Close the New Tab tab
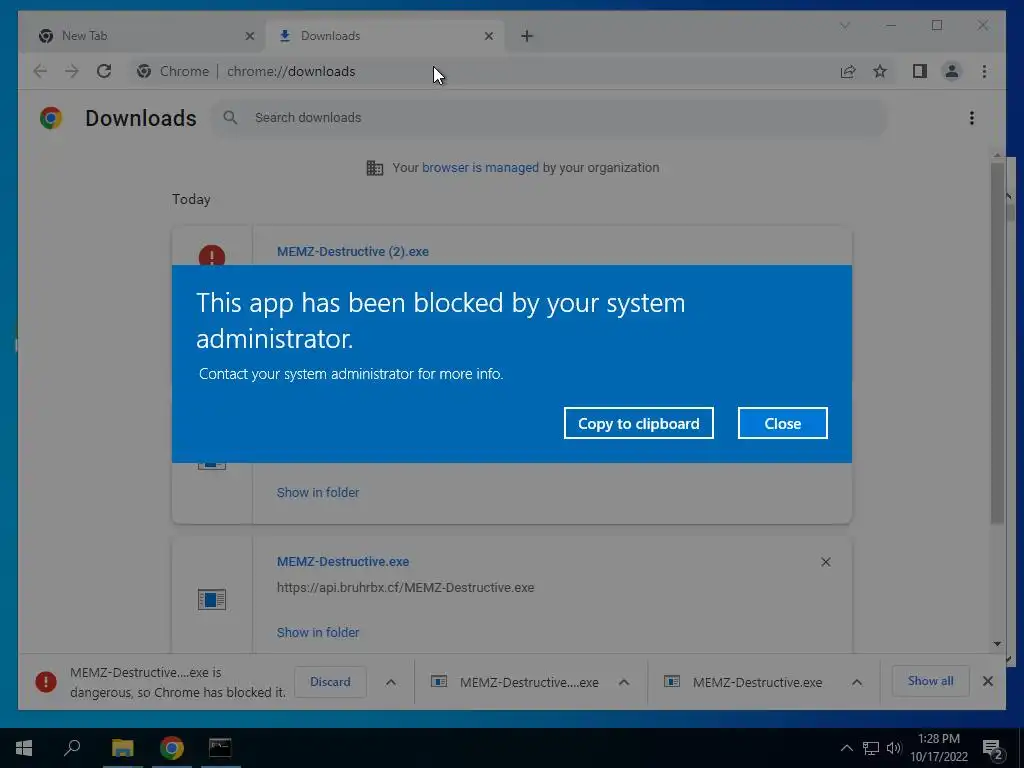Screen dimensions: 1024x768 (x=249, y=36)
